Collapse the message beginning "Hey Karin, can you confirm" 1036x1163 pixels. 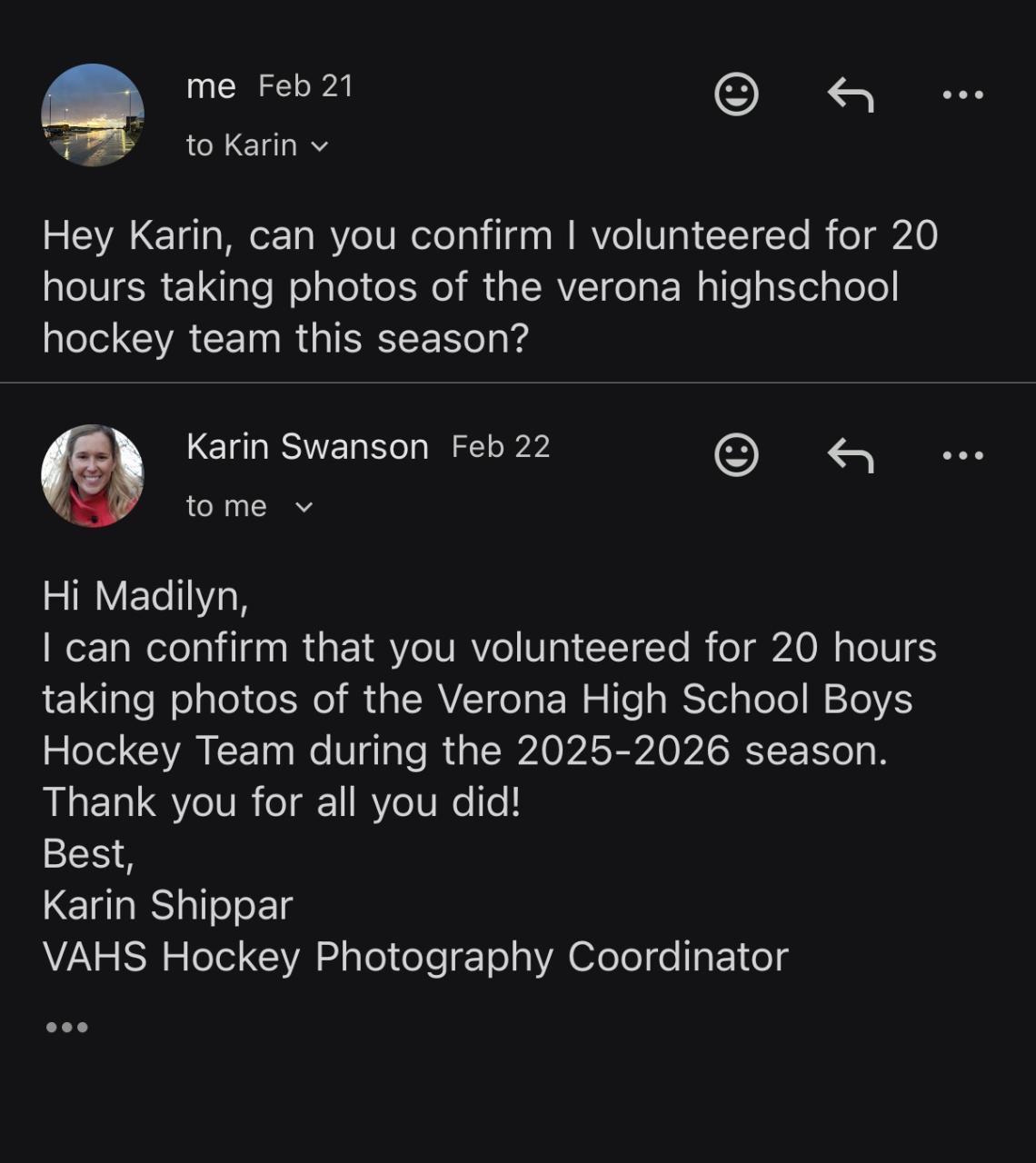pyautogui.click(x=491, y=286)
